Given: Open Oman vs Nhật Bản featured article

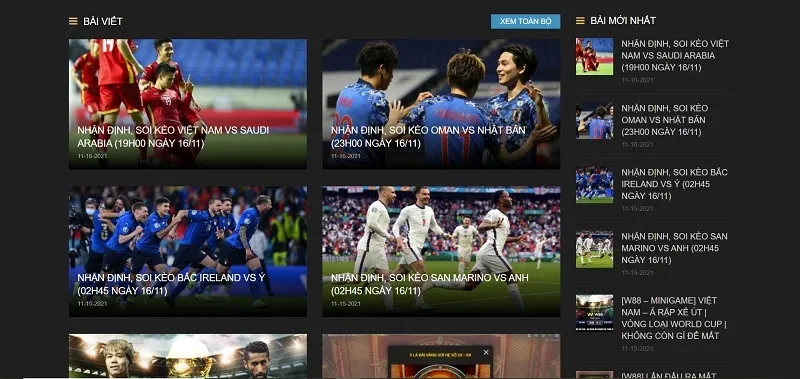Looking at the screenshot, I should (441, 104).
